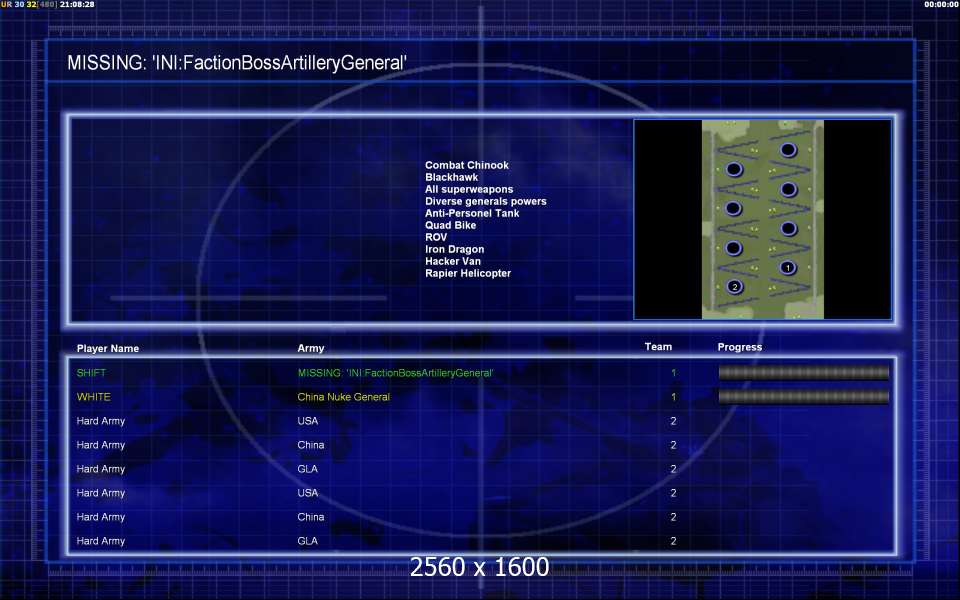
Task: Click WHITE player's loading progress bar
Action: (803, 397)
